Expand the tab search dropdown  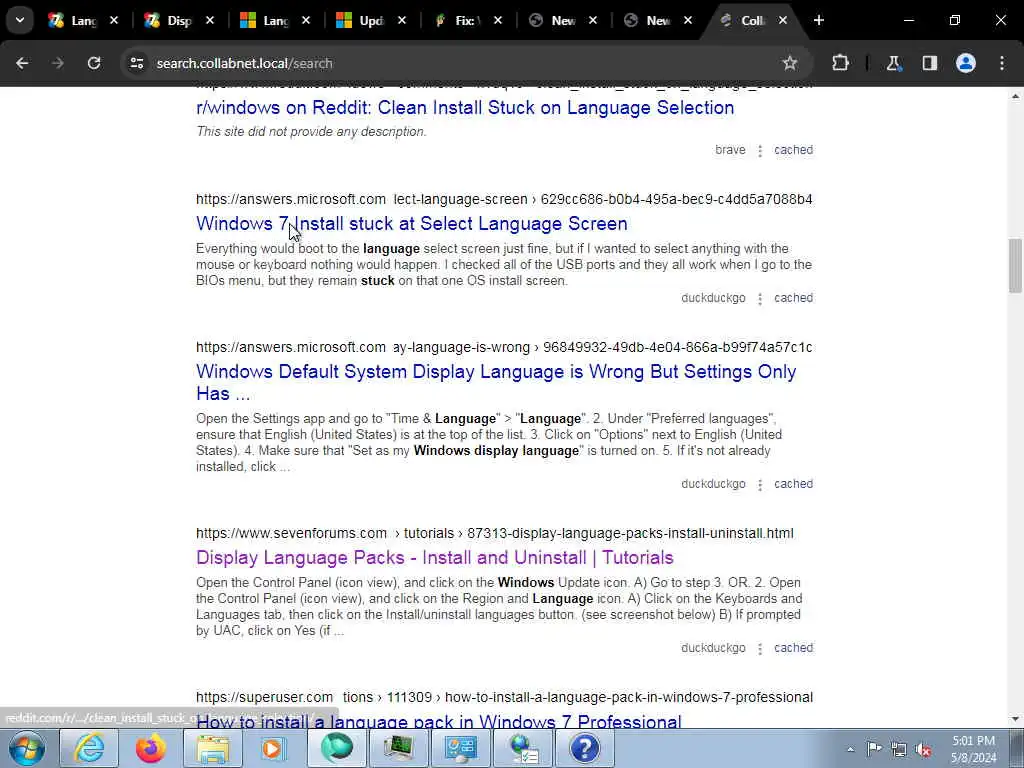click(20, 20)
